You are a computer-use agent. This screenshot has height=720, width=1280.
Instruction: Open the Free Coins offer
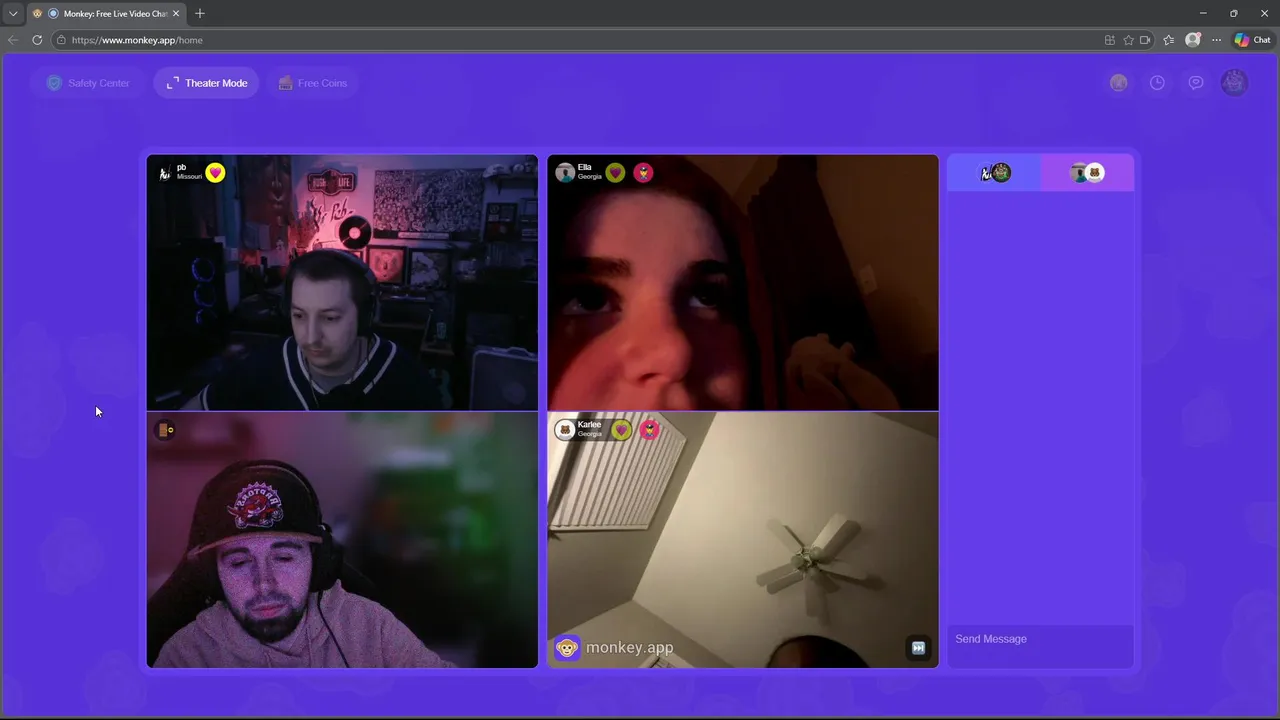(x=312, y=83)
